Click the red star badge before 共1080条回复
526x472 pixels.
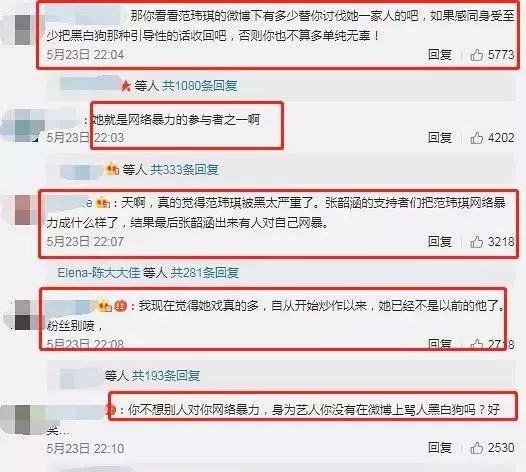coord(126,87)
